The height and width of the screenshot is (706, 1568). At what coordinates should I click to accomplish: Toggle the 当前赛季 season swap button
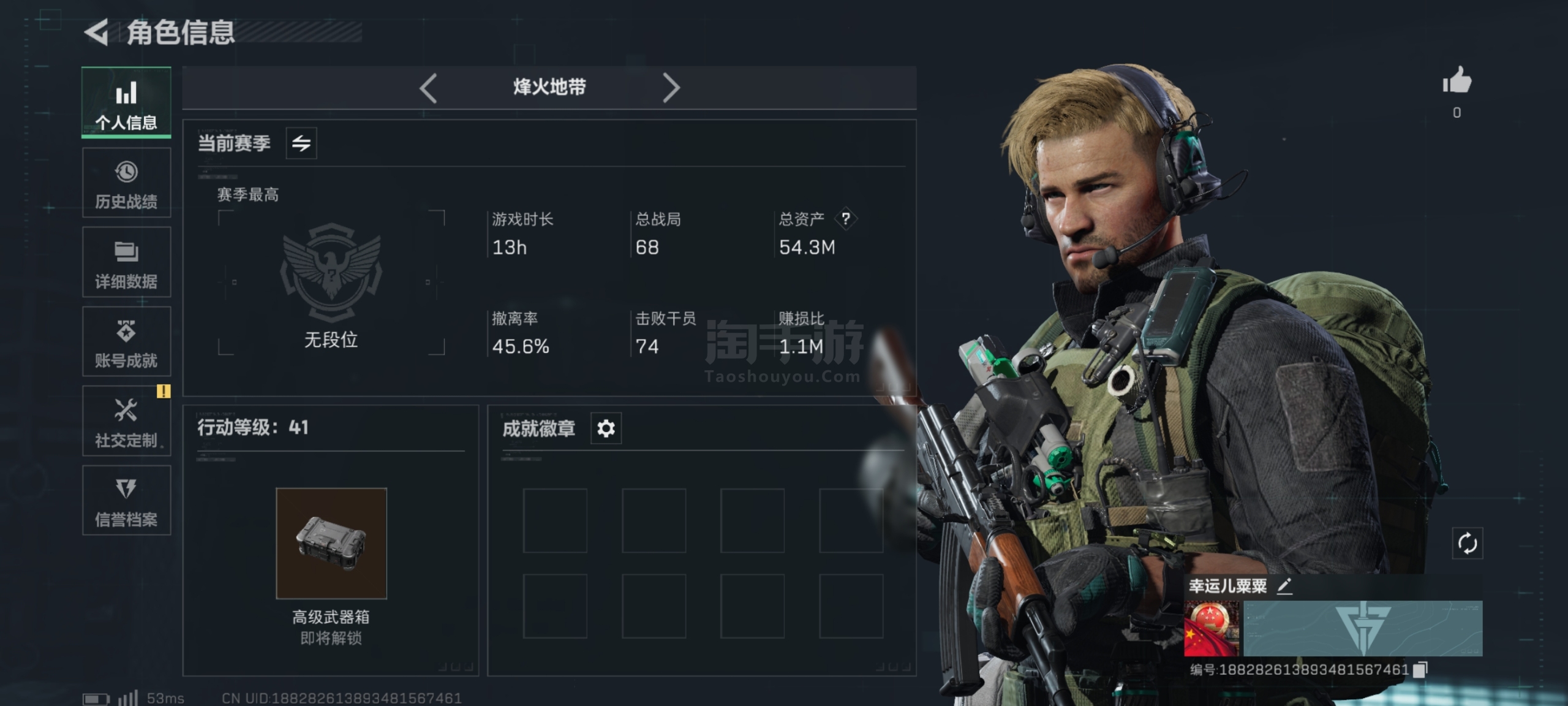(x=301, y=143)
